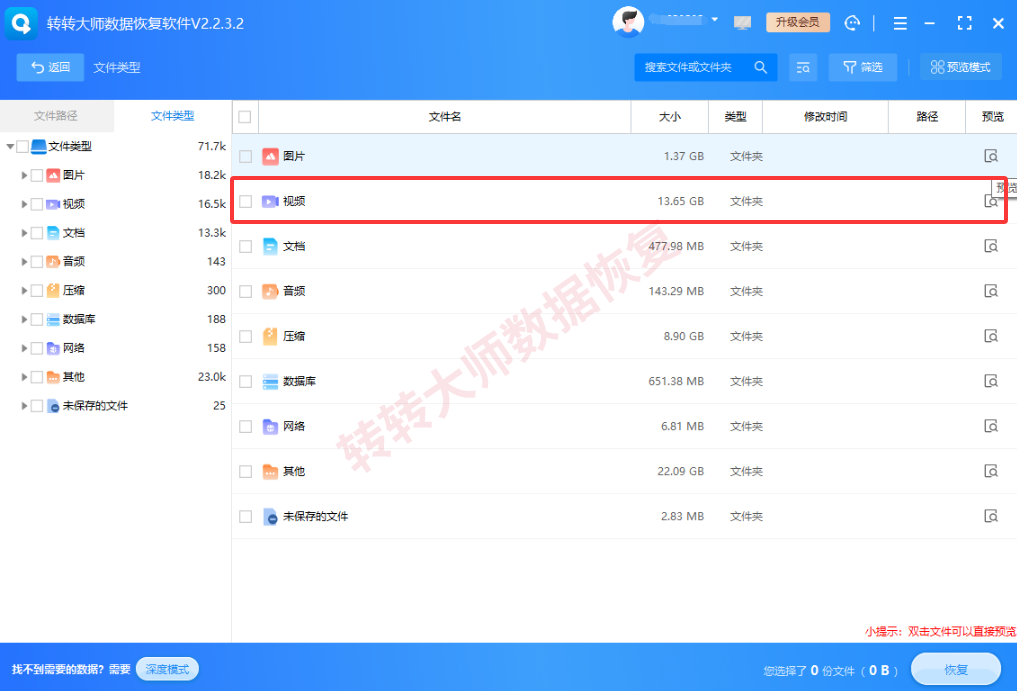Expand the 视频 tree node

(x=24, y=204)
